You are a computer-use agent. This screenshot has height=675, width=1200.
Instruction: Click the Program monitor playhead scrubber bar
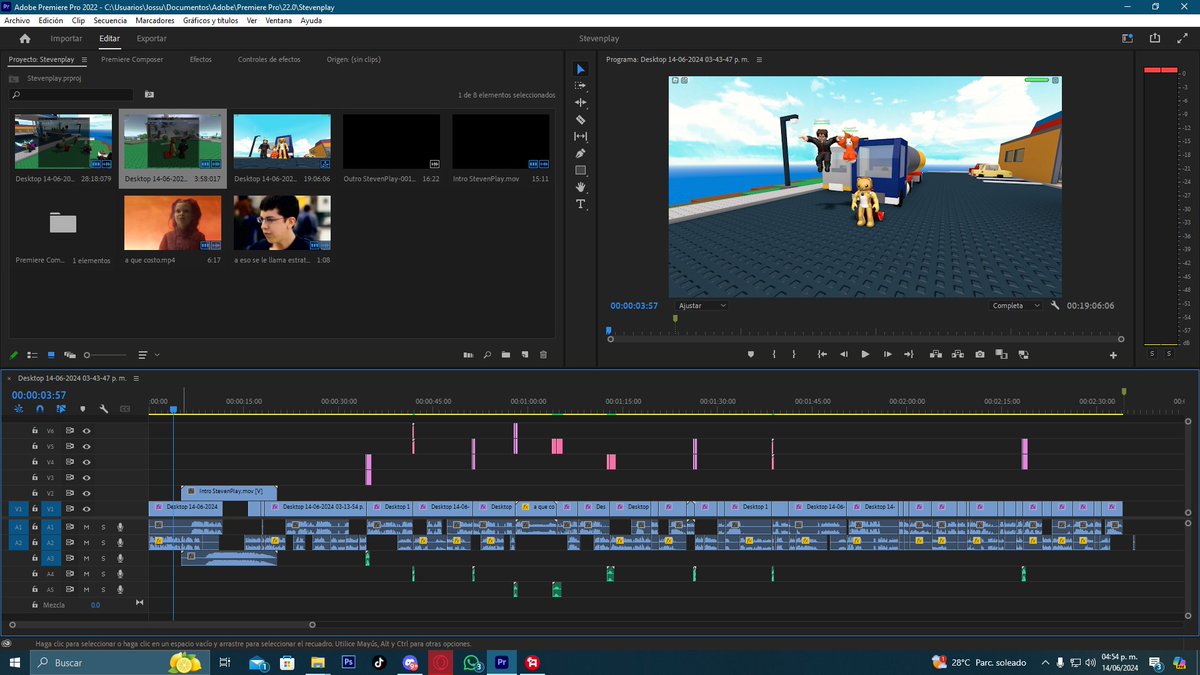click(863, 331)
